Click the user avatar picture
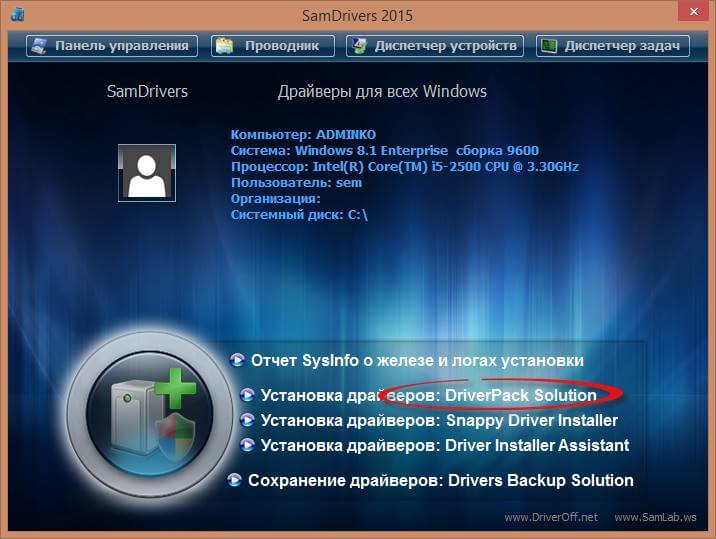Viewport: 716px width, 539px height. 147,173
